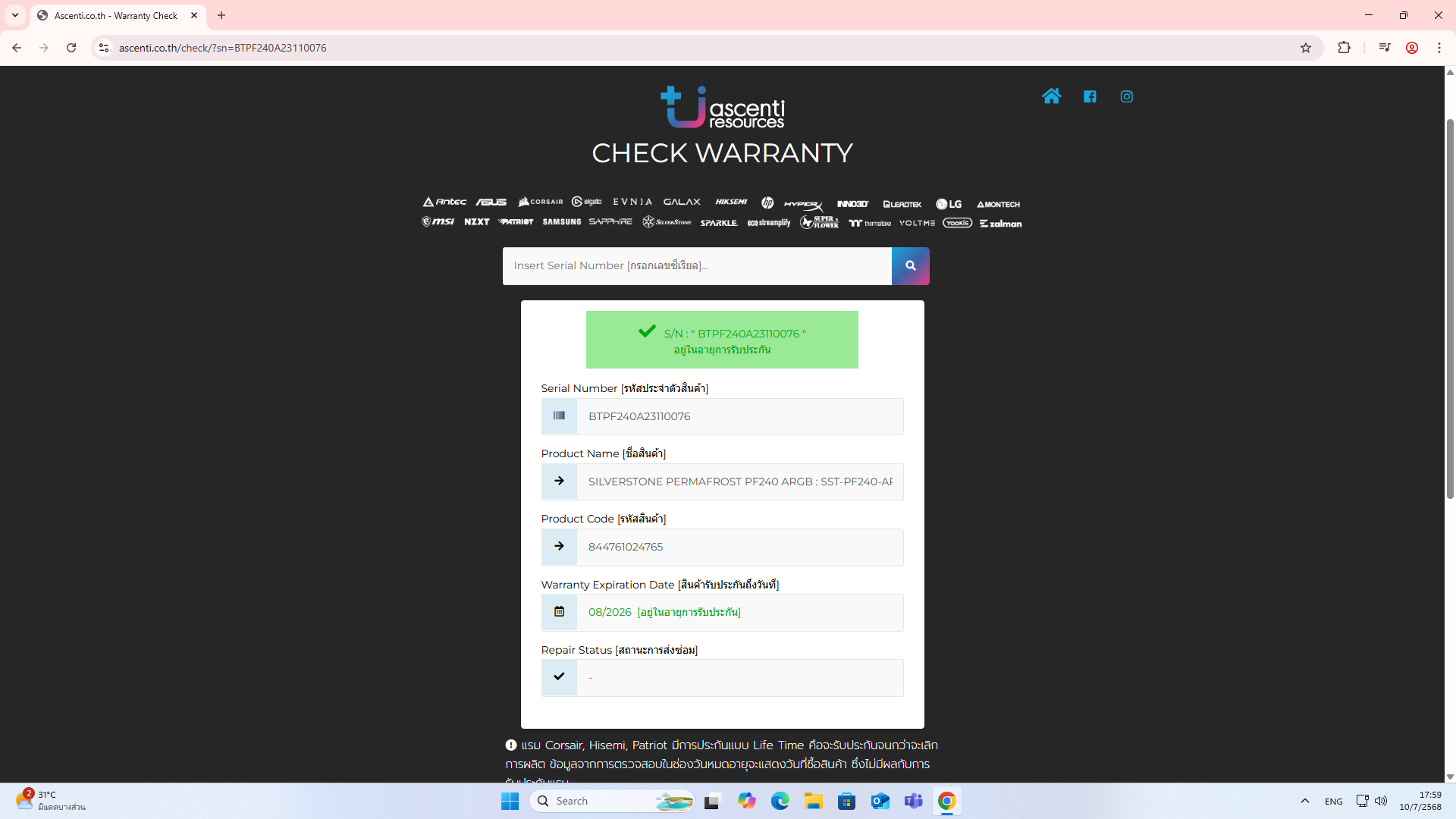1456x819 pixels.
Task: Open the Facebook icon link
Action: click(1090, 96)
